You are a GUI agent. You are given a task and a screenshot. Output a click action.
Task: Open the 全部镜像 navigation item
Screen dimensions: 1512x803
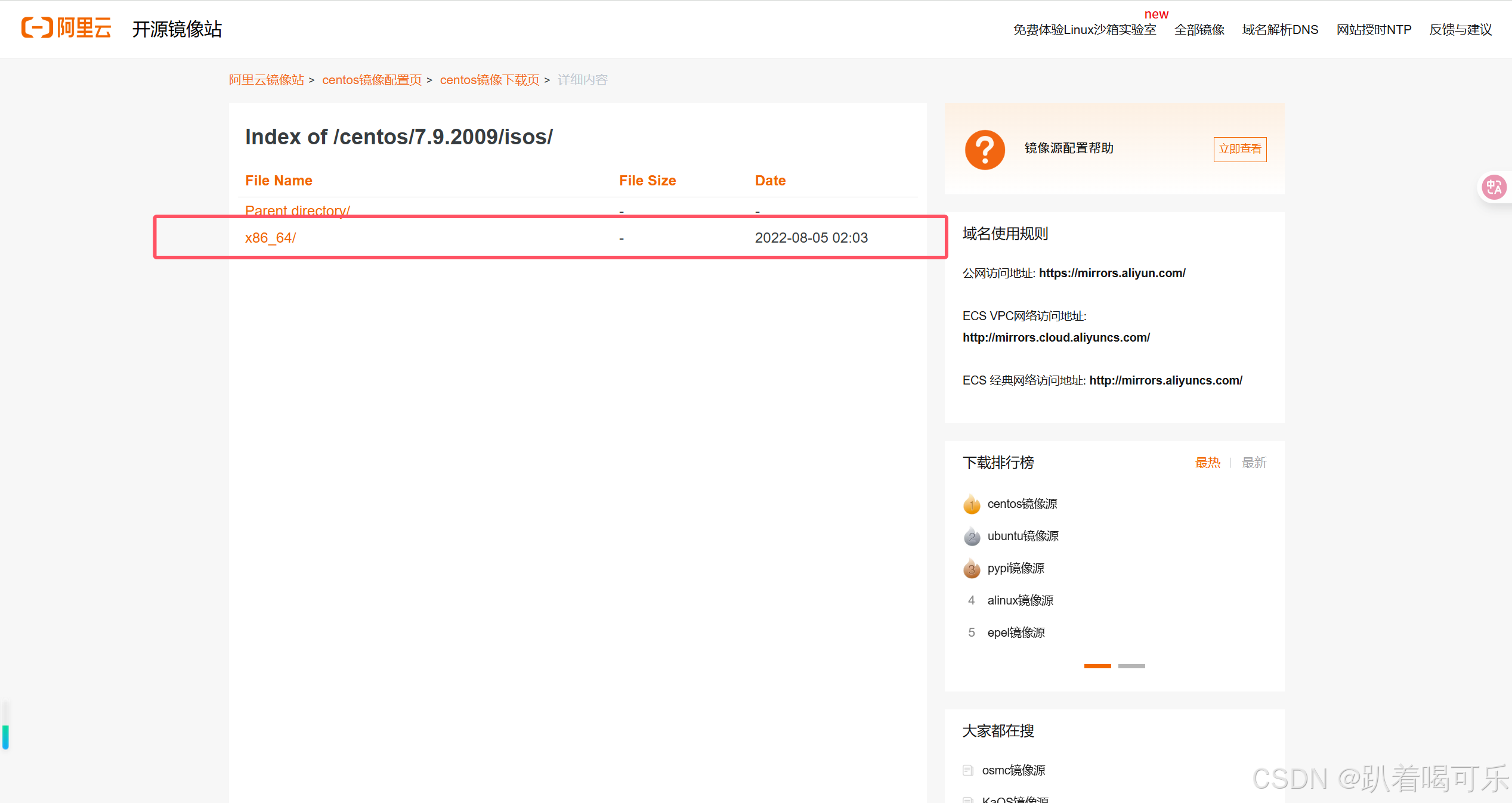pos(1199,30)
